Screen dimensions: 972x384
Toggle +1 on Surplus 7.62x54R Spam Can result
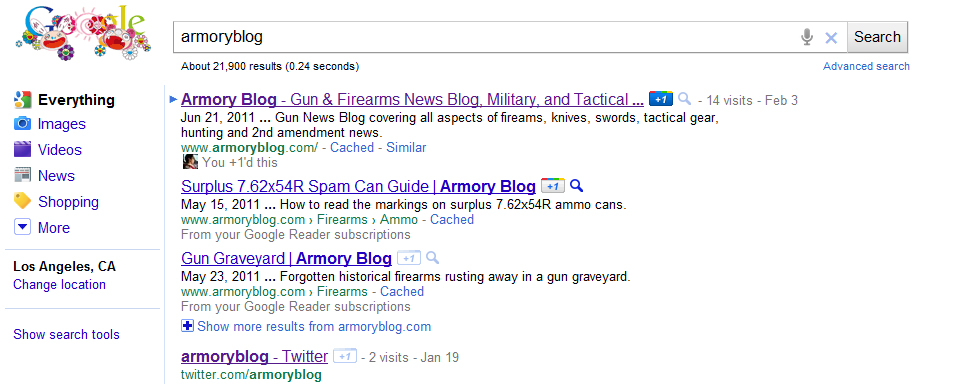(553, 186)
